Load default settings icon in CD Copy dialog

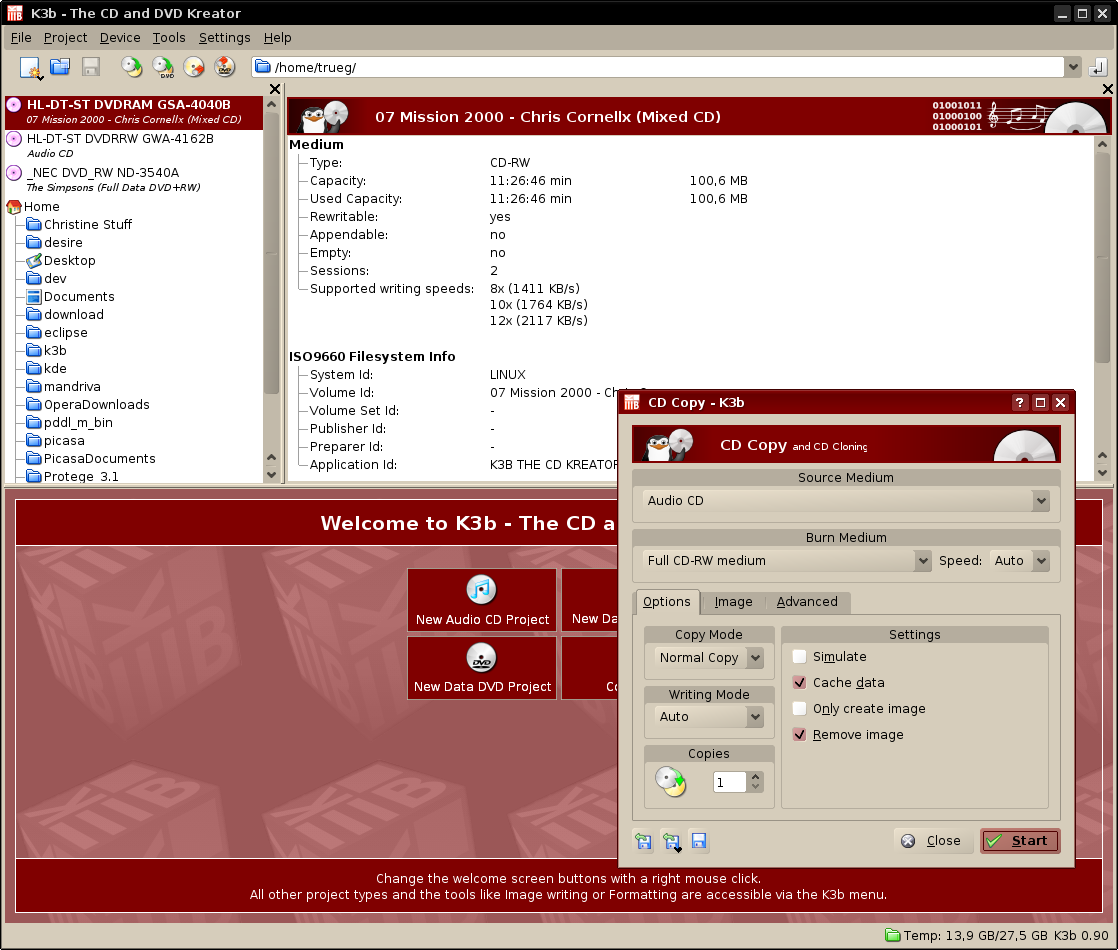click(644, 842)
